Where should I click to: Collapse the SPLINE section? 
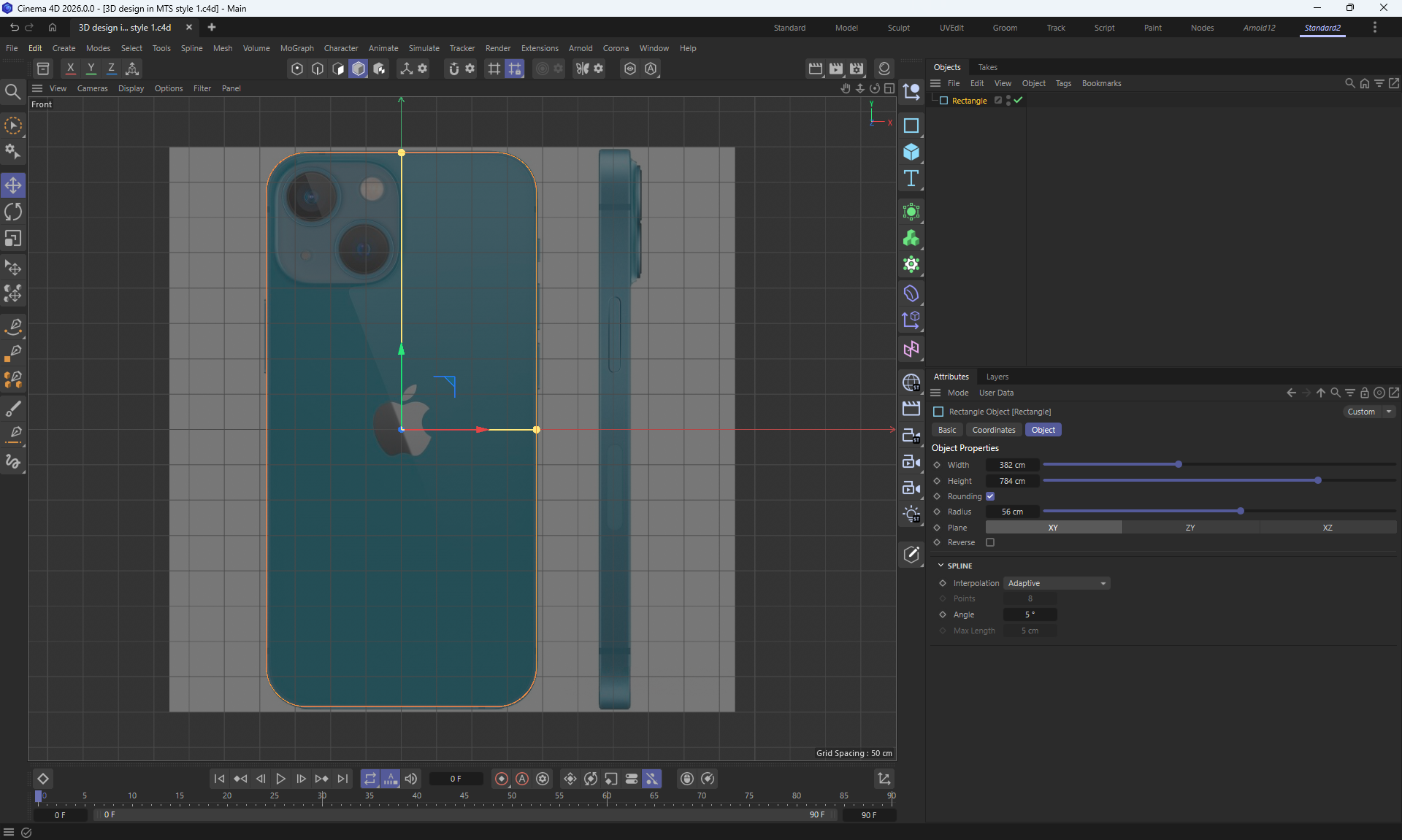pyautogui.click(x=941, y=566)
